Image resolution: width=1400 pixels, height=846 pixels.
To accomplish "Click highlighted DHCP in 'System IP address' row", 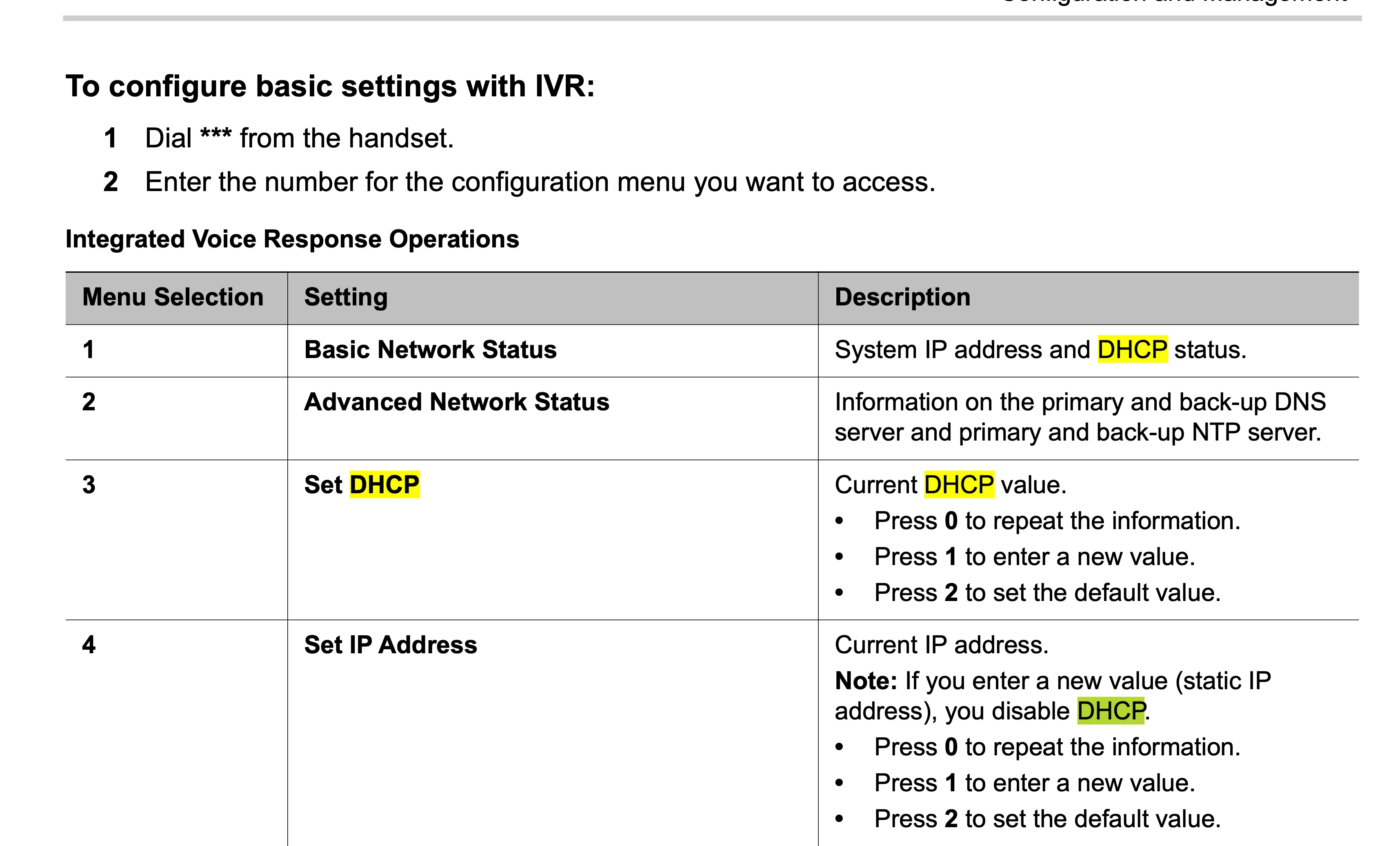I will 1132,350.
